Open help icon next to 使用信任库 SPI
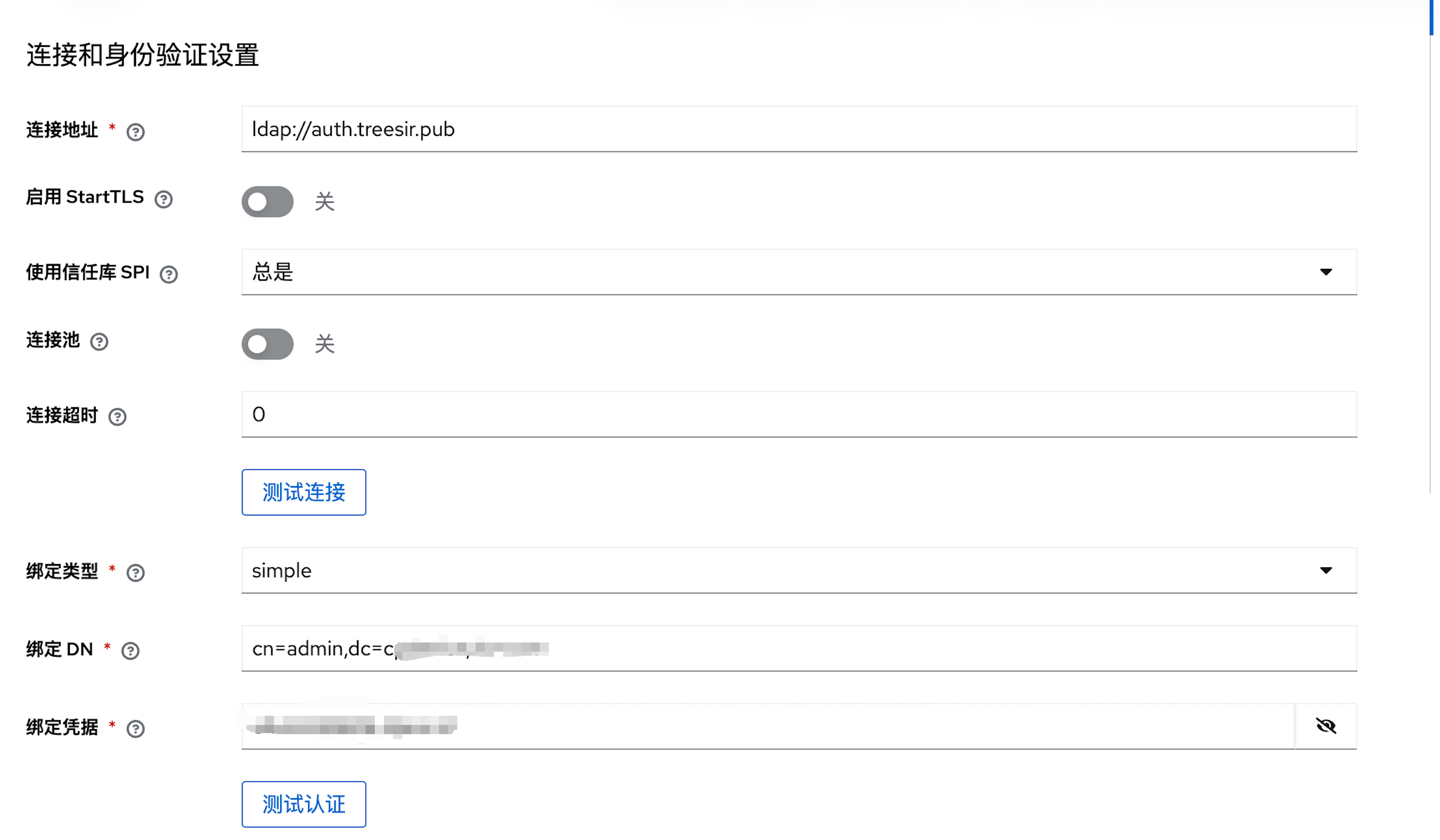Screen dimensions: 1440x840 coord(169,274)
